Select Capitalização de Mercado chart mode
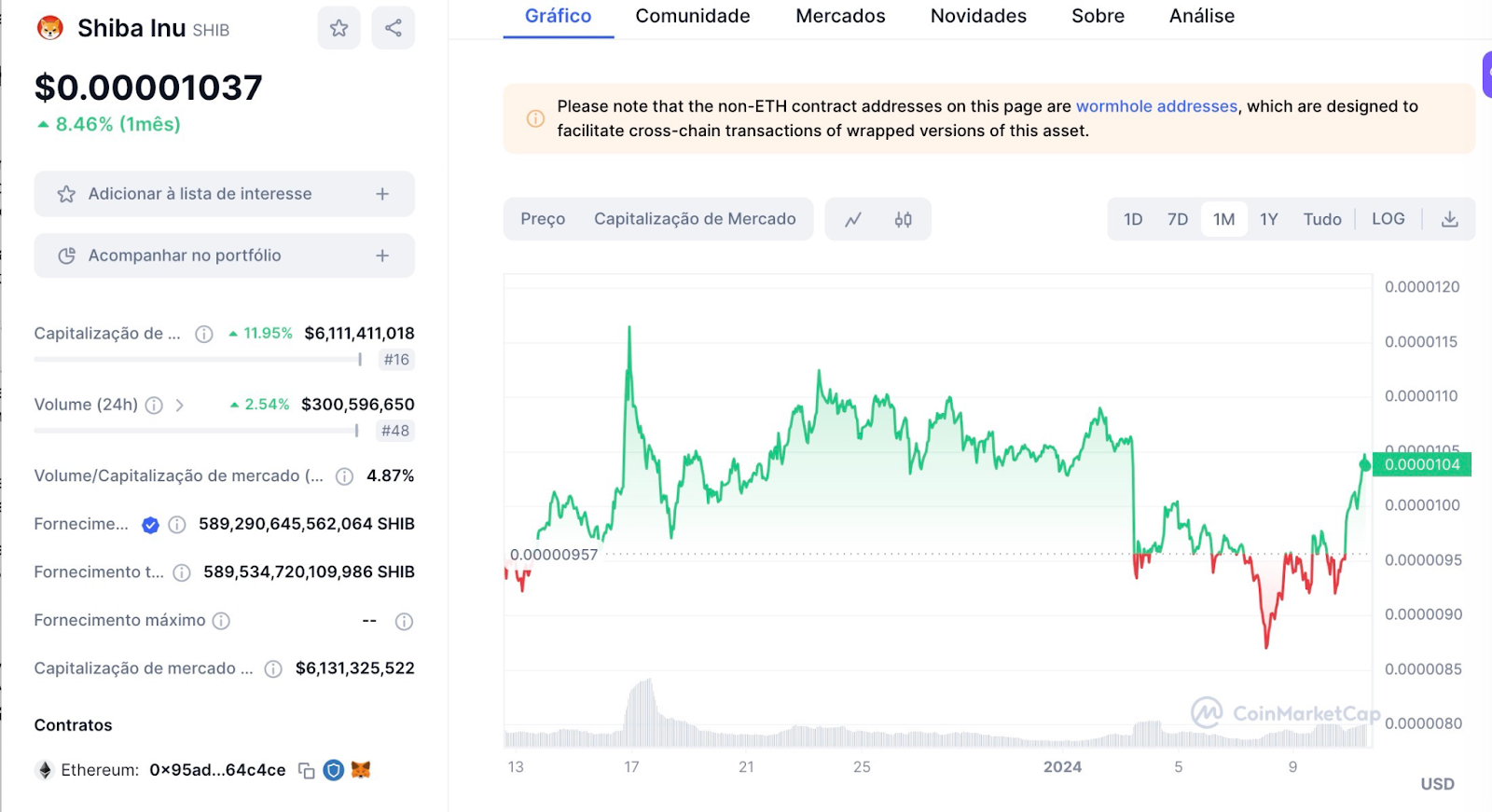This screenshot has width=1492, height=812. click(x=695, y=219)
